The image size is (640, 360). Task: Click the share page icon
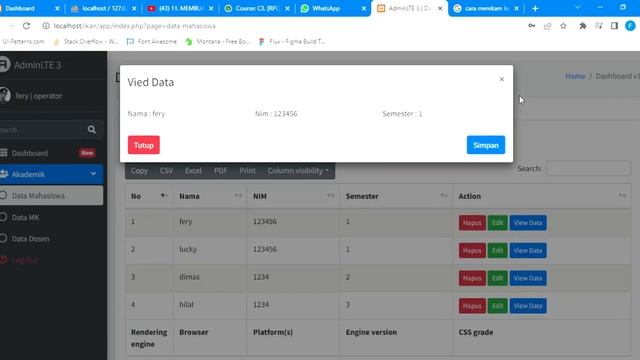tap(547, 26)
